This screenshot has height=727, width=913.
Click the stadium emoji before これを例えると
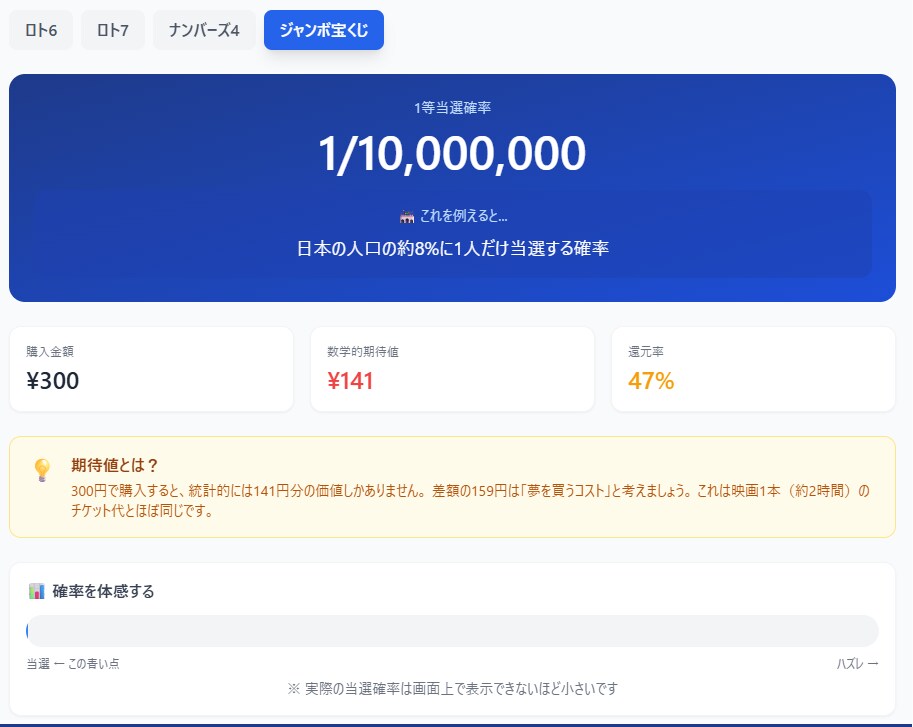(x=407, y=217)
